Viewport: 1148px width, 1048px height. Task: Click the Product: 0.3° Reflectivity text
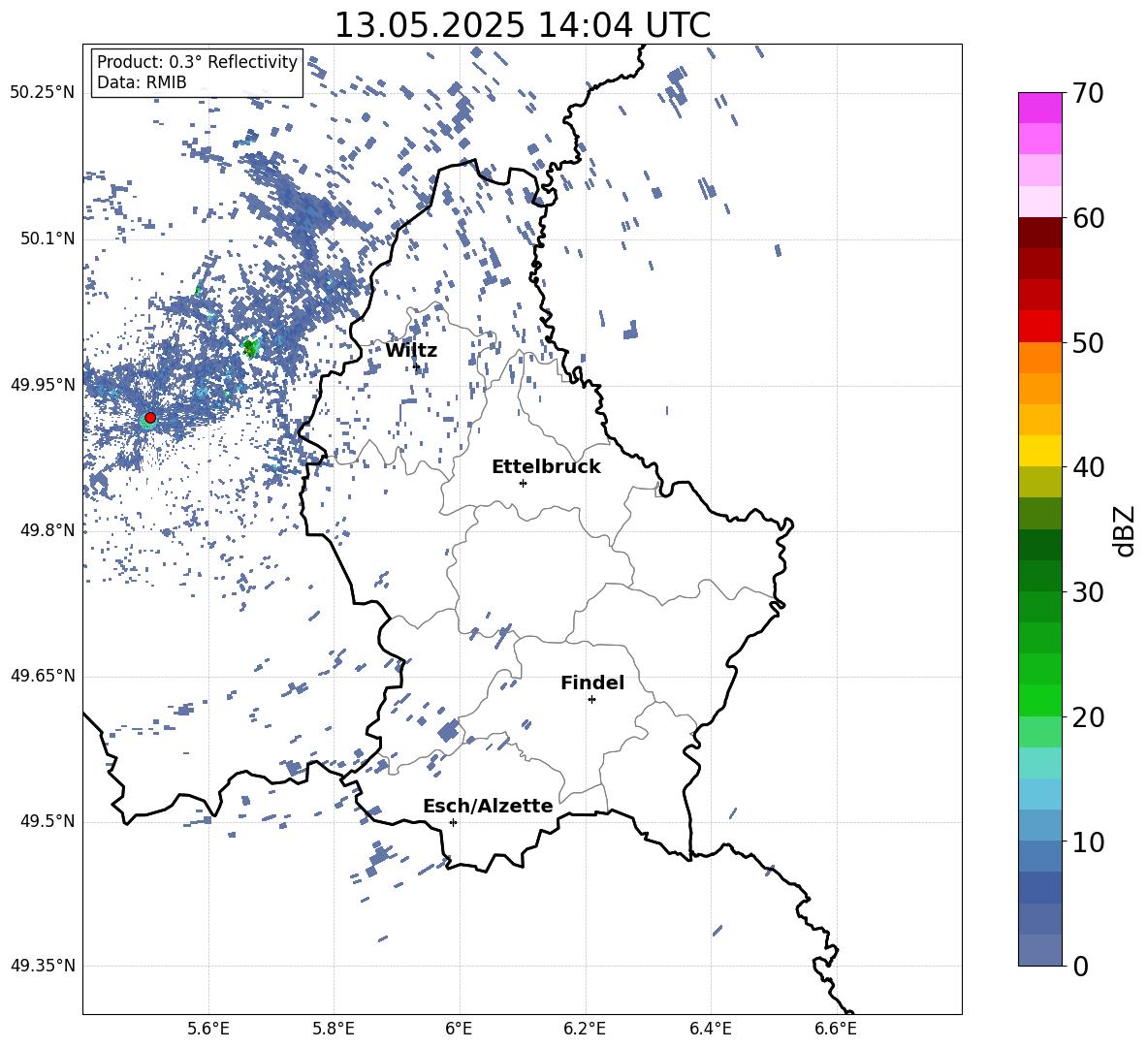click(x=197, y=62)
